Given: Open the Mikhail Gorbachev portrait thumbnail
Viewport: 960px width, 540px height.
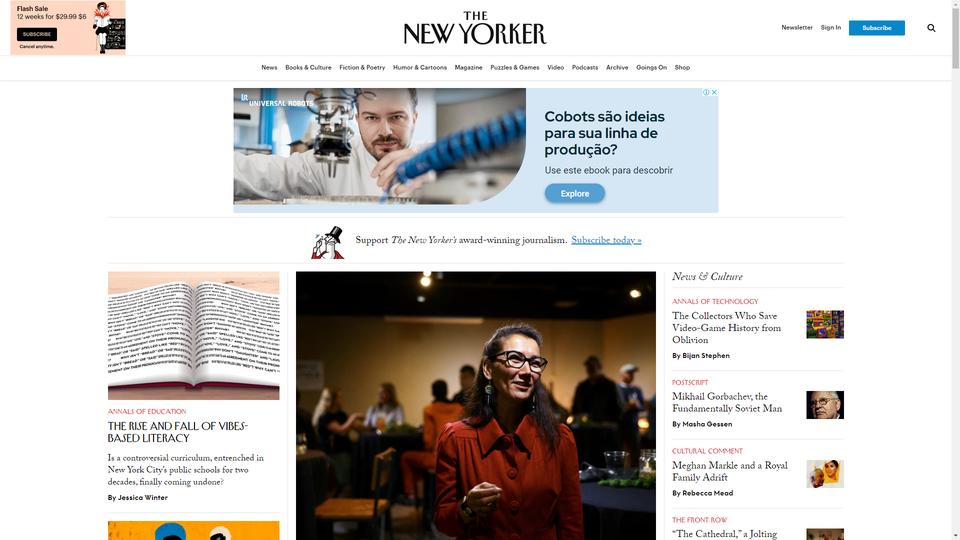Looking at the screenshot, I should click(x=825, y=405).
